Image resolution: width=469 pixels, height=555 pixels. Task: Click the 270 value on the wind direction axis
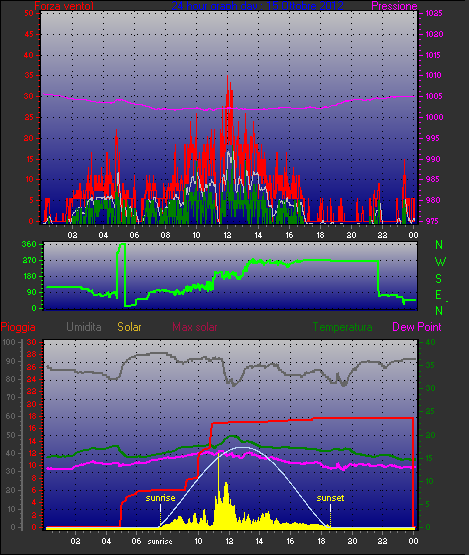tap(29, 261)
